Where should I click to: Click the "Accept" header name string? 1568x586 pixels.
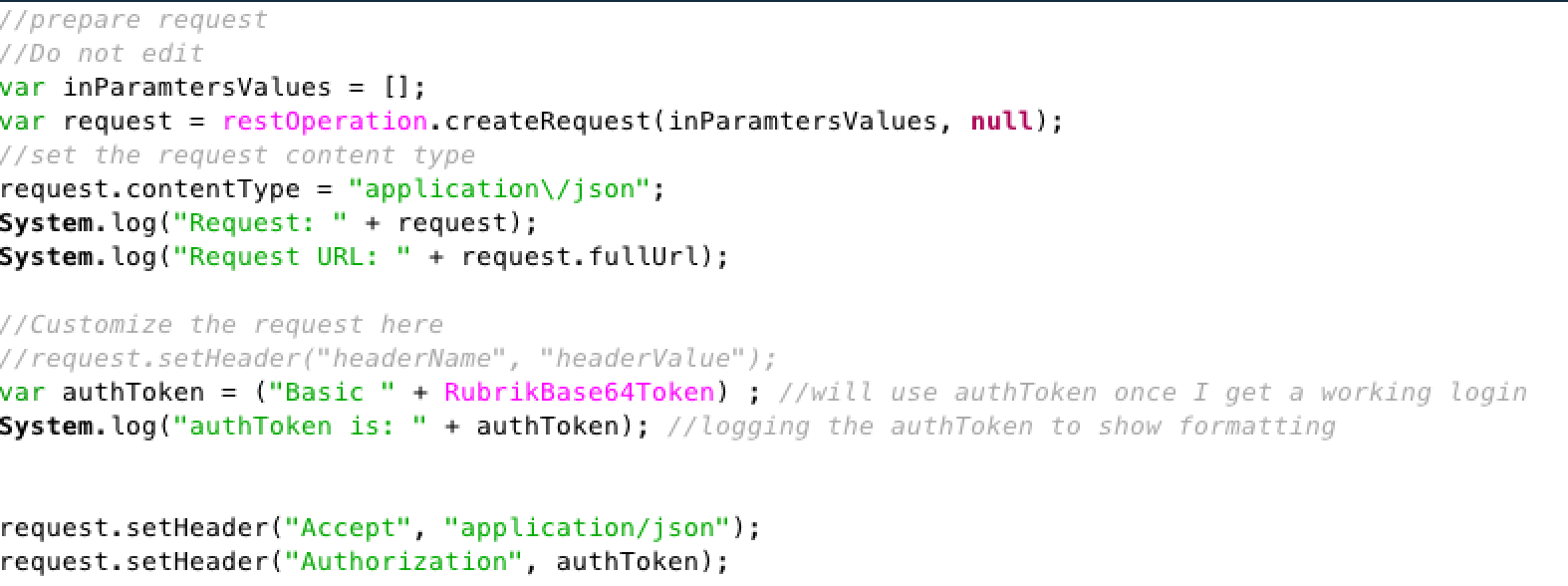(348, 528)
